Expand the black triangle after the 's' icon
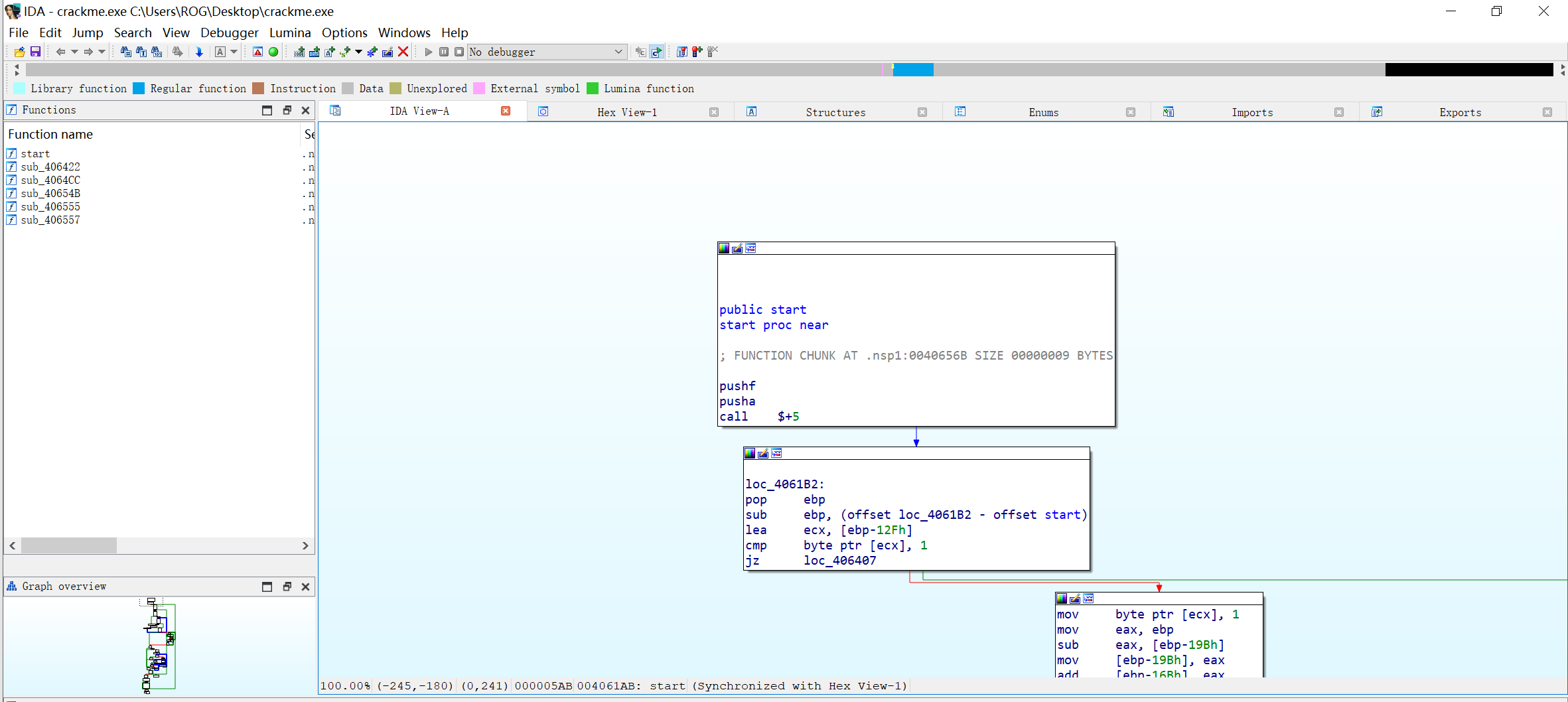1568x702 pixels. point(358,52)
